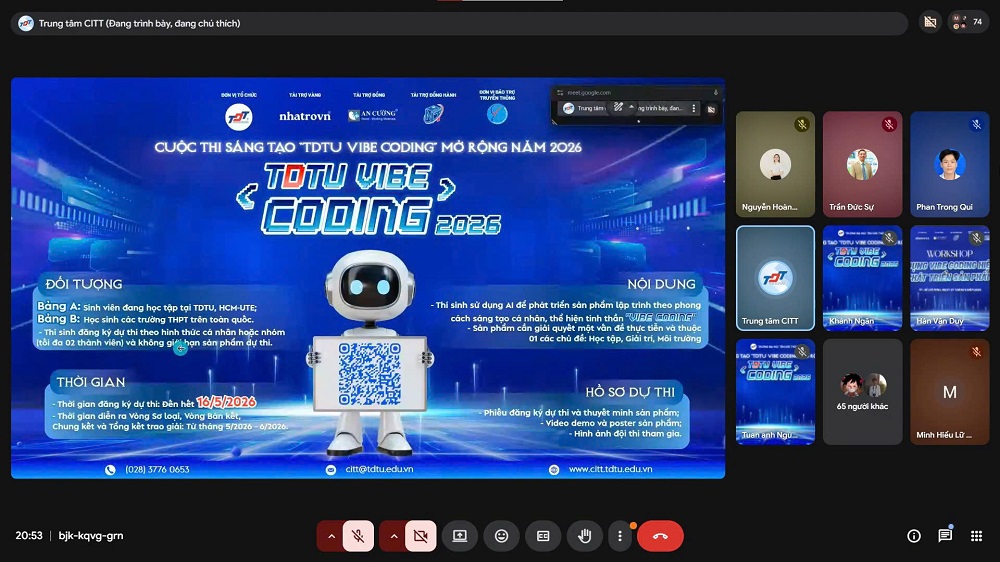Expand video settings arrow beside camera
Viewport: 1000px width, 562px height.
pyautogui.click(x=393, y=536)
